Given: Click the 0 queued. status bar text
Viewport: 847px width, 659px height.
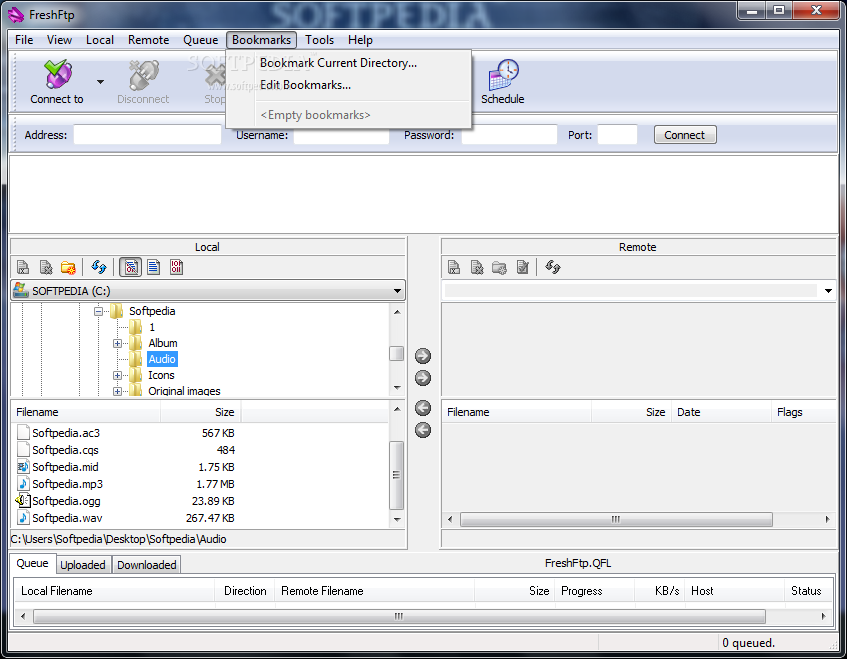Looking at the screenshot, I should tap(749, 643).
